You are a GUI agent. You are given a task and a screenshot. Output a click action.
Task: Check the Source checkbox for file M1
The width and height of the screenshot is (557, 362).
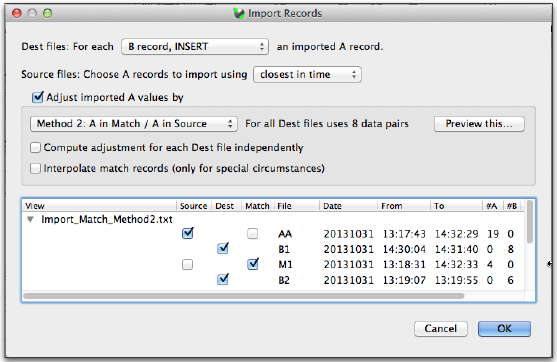point(187,264)
